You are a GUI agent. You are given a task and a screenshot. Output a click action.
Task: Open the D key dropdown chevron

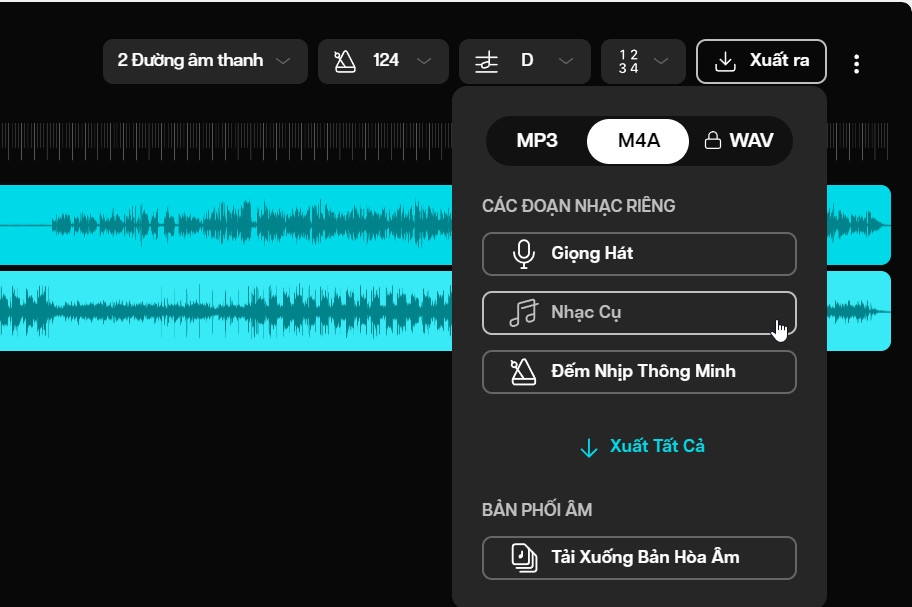566,61
